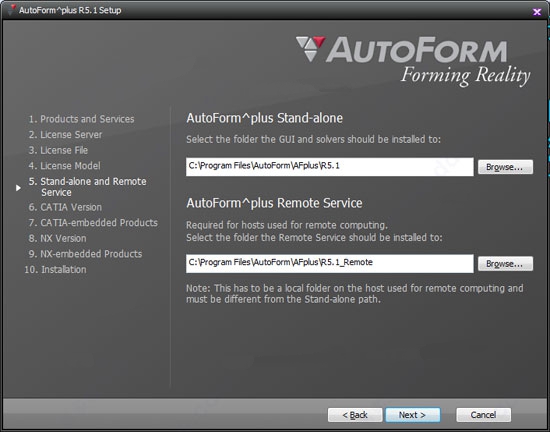This screenshot has height=432, width=550.
Task: Select step 2 License Server
Action: 65,135
